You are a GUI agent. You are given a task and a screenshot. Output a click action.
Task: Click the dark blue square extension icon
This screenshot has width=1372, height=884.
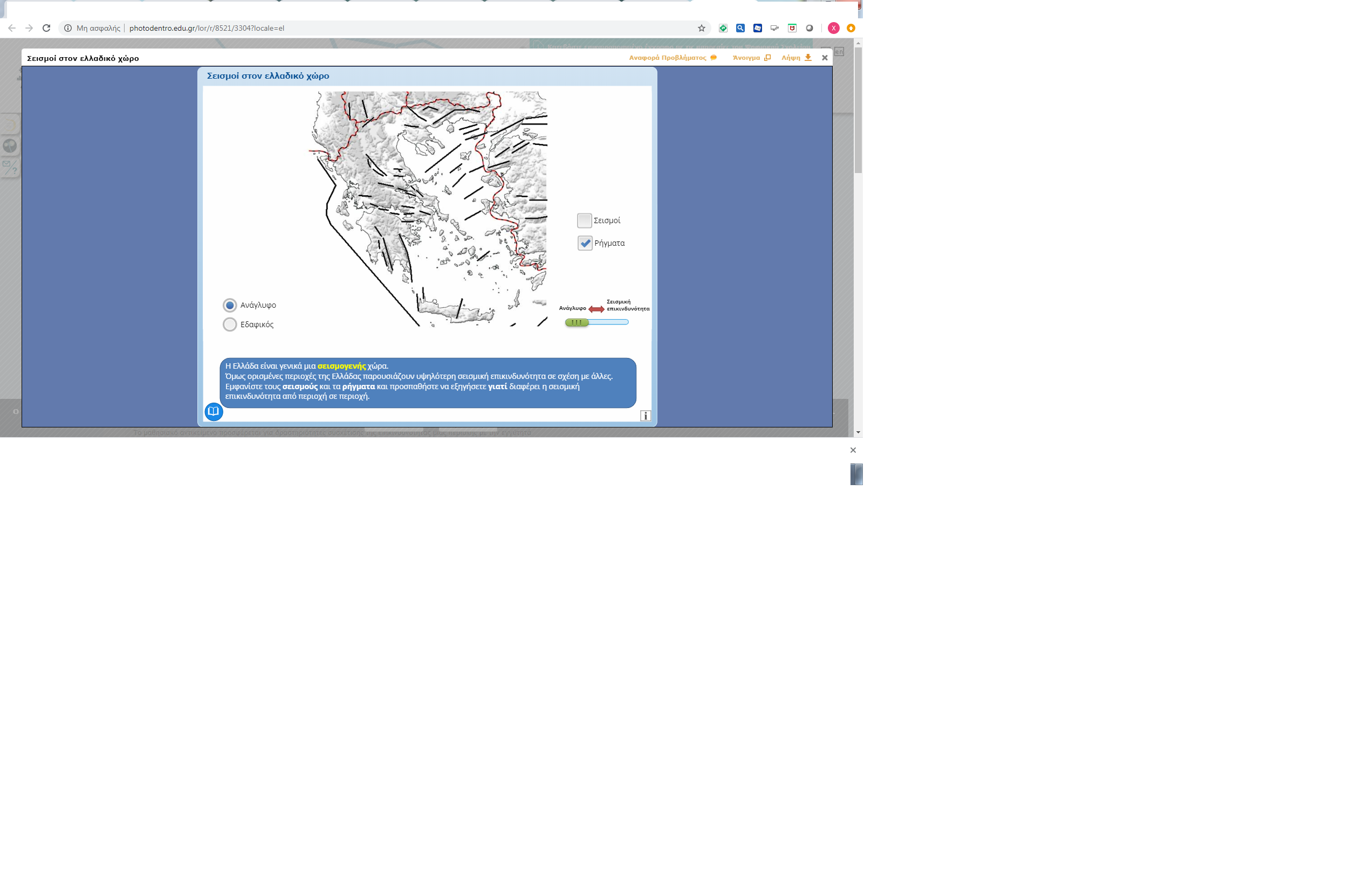pyautogui.click(x=758, y=28)
